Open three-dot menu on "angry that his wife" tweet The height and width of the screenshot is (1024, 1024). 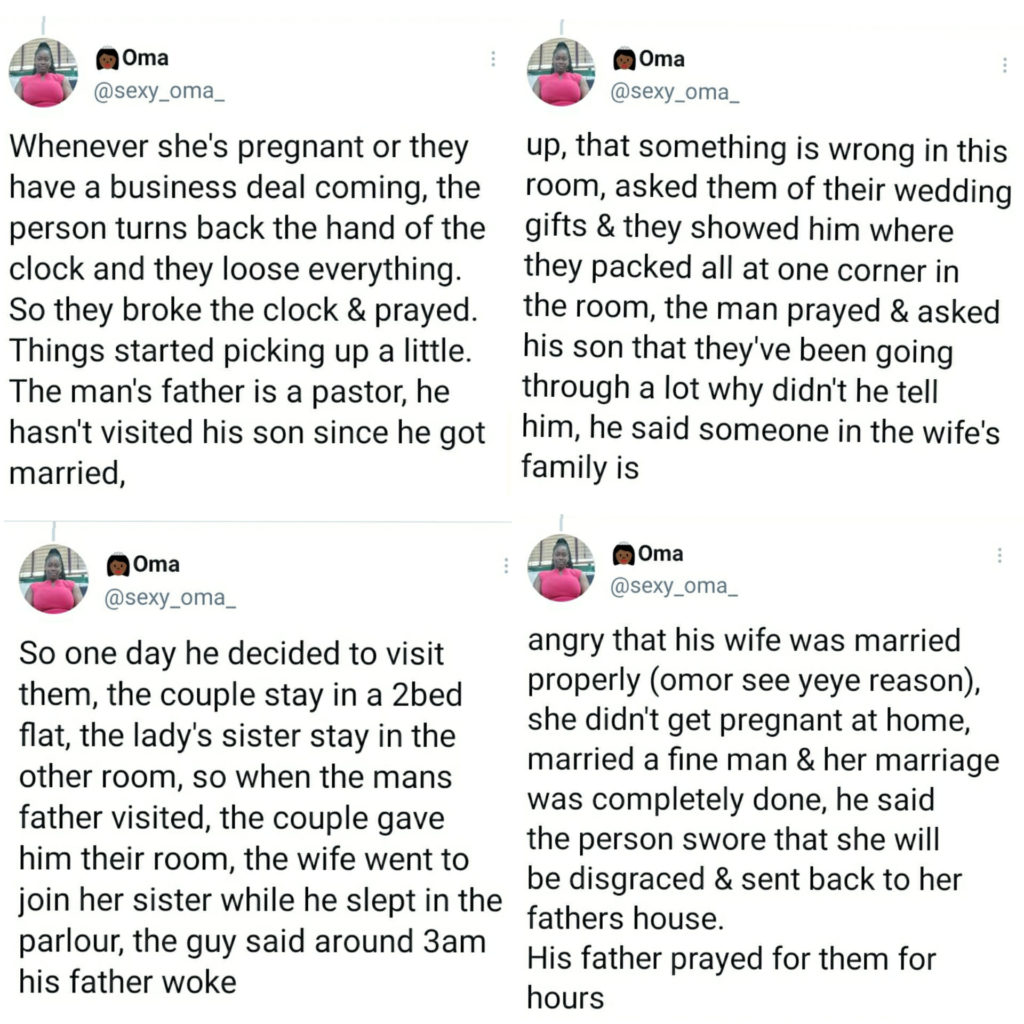pyautogui.click(x=998, y=556)
